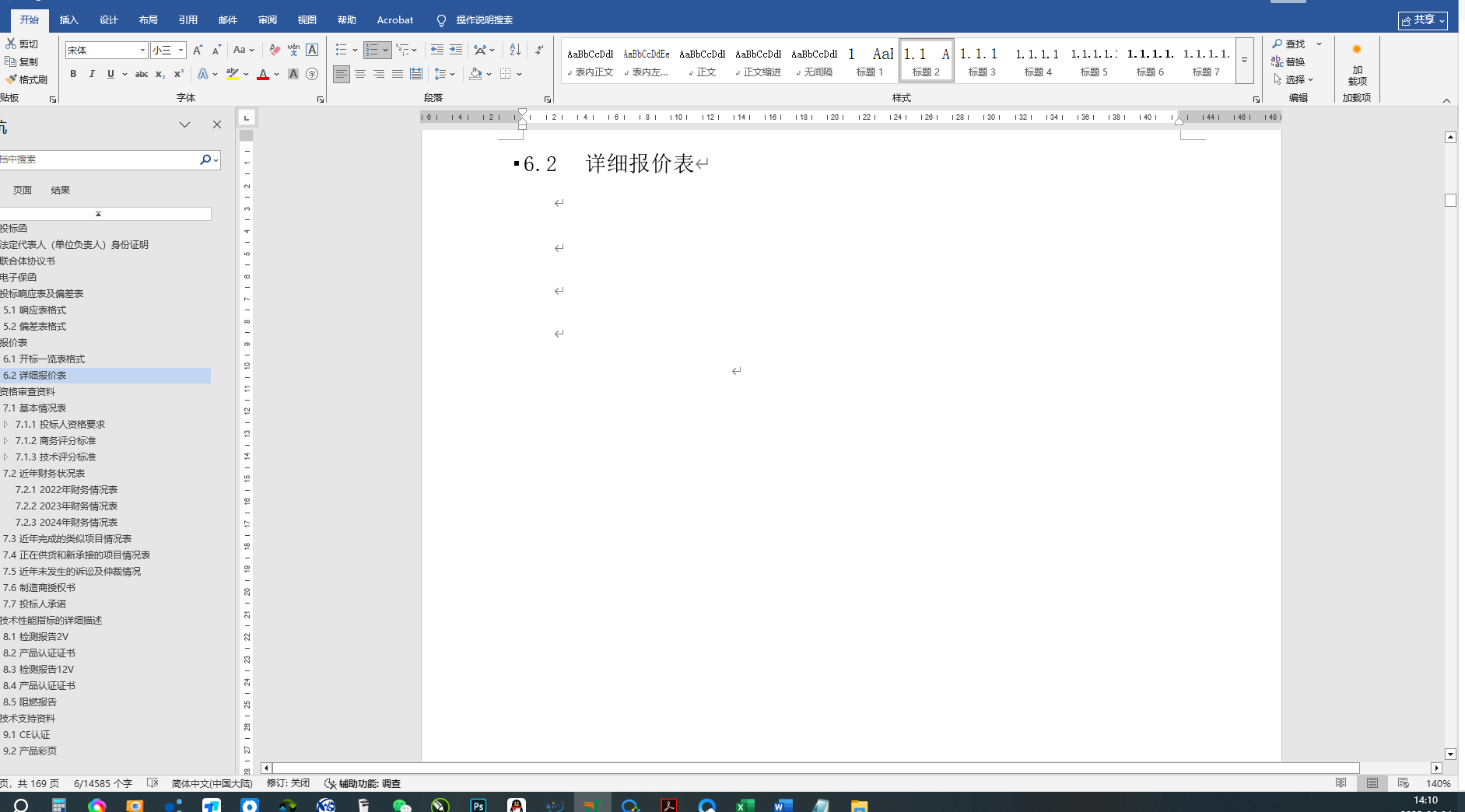Toggle Italic formatting
The height and width of the screenshot is (812, 1465).
point(92,74)
